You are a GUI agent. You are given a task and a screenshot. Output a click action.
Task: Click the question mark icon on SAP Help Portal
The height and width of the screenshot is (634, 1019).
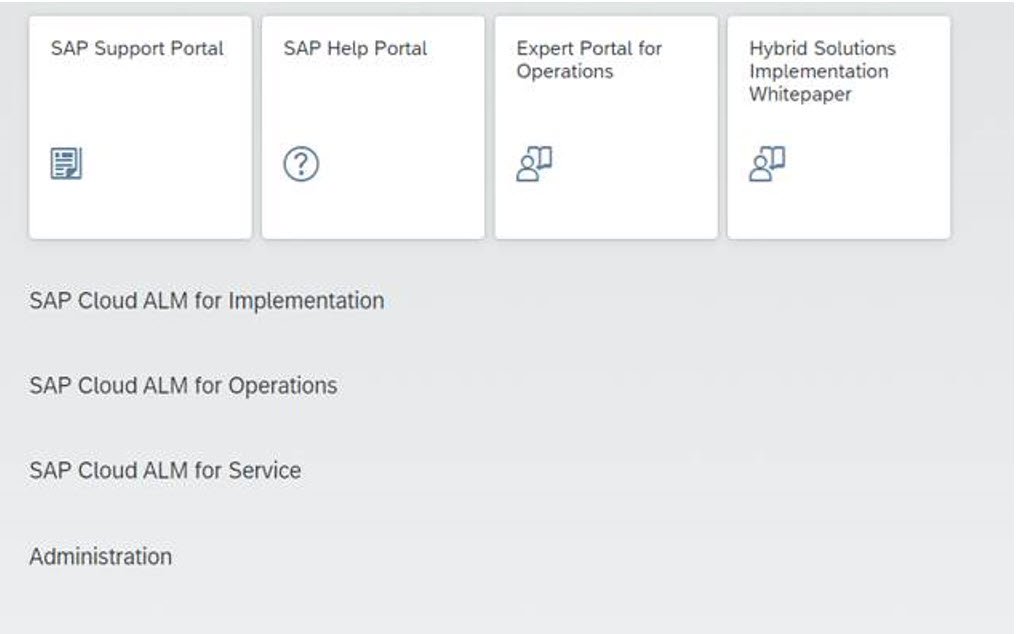(301, 164)
